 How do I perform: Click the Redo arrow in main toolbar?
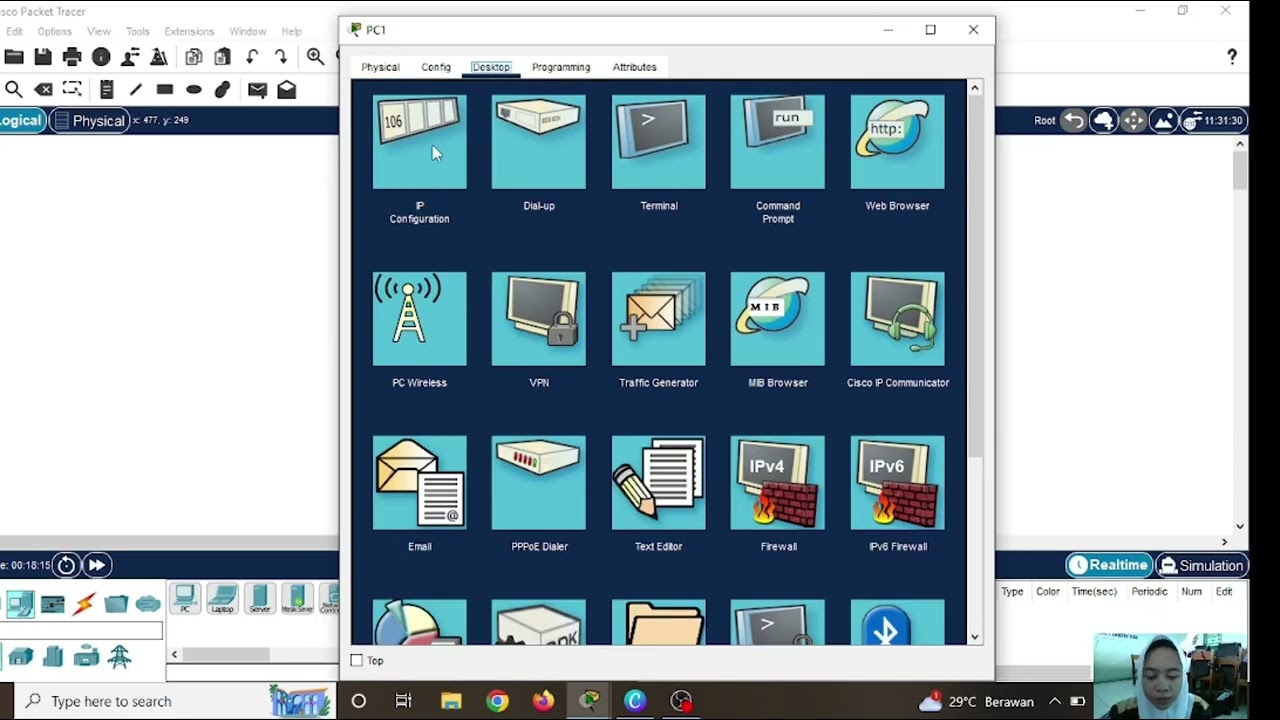(281, 57)
